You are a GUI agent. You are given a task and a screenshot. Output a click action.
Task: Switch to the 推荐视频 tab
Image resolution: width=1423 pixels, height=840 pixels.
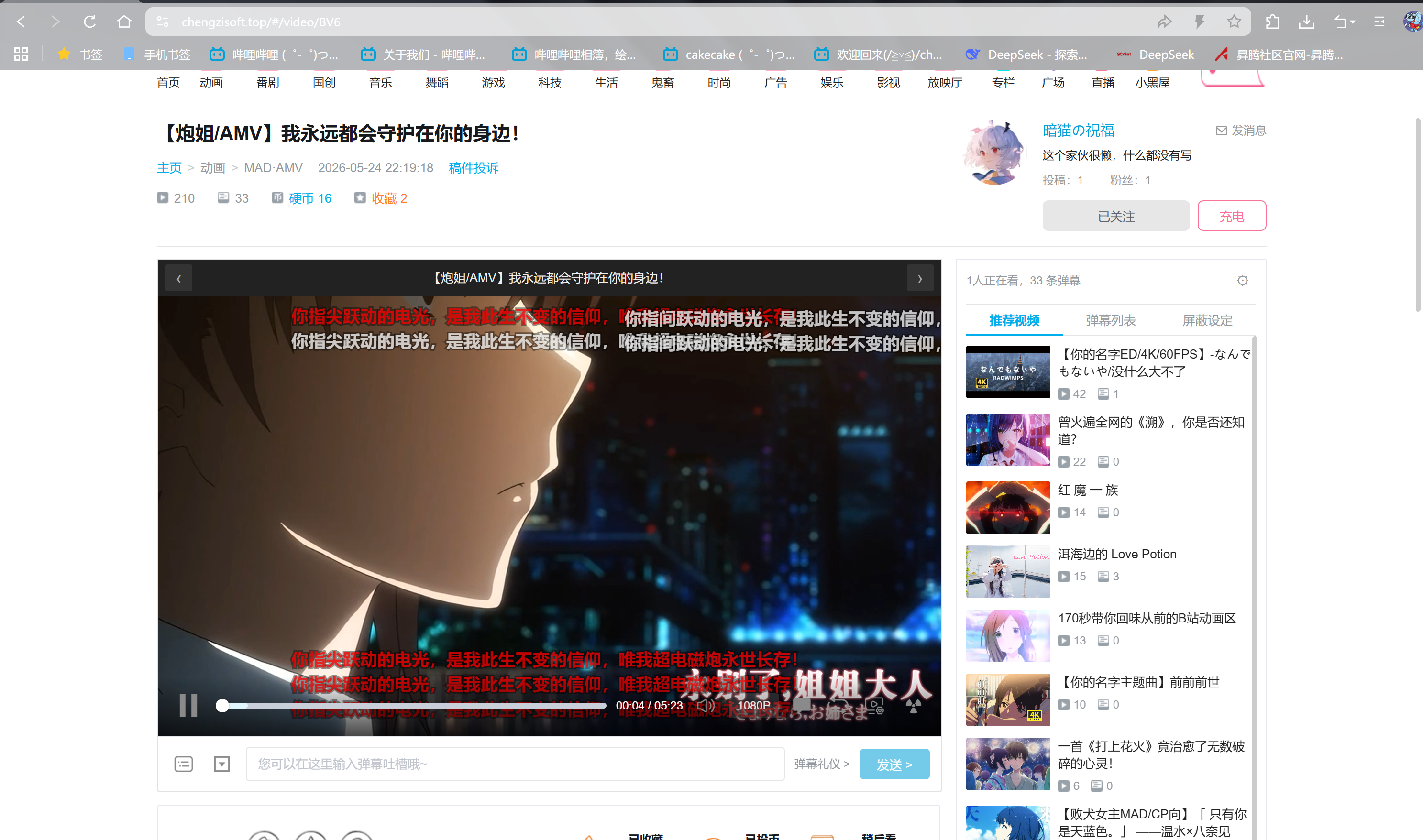[1014, 320]
